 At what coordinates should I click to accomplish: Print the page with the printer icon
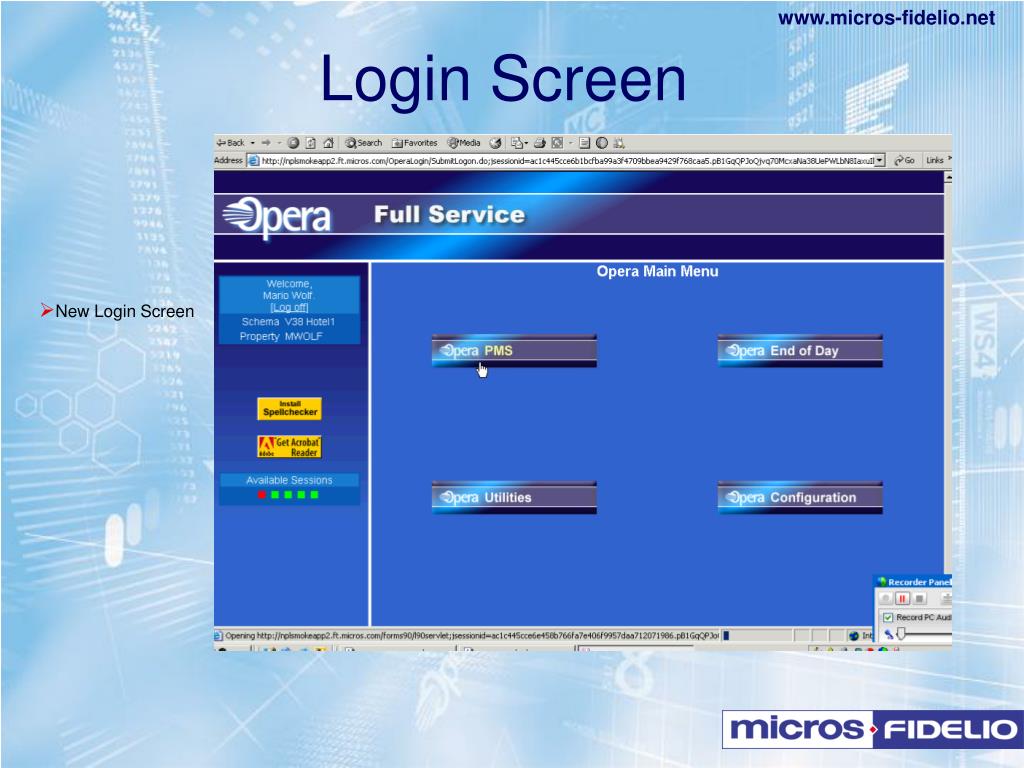pos(539,142)
